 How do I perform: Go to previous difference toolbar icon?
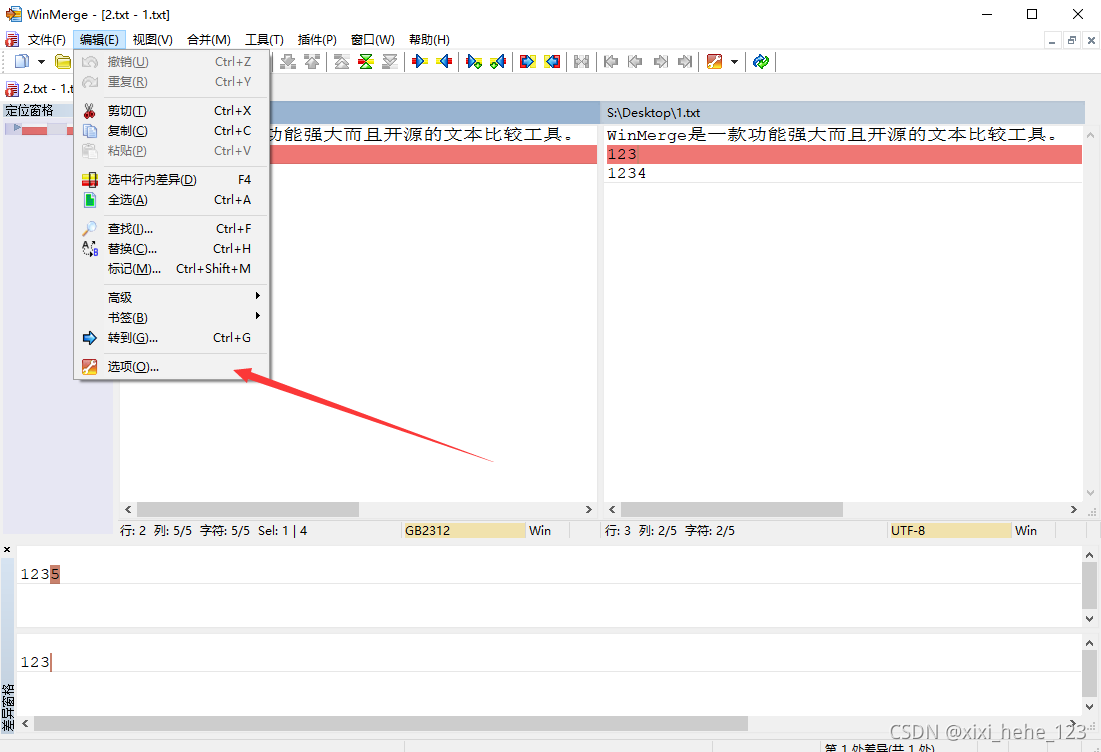312,62
